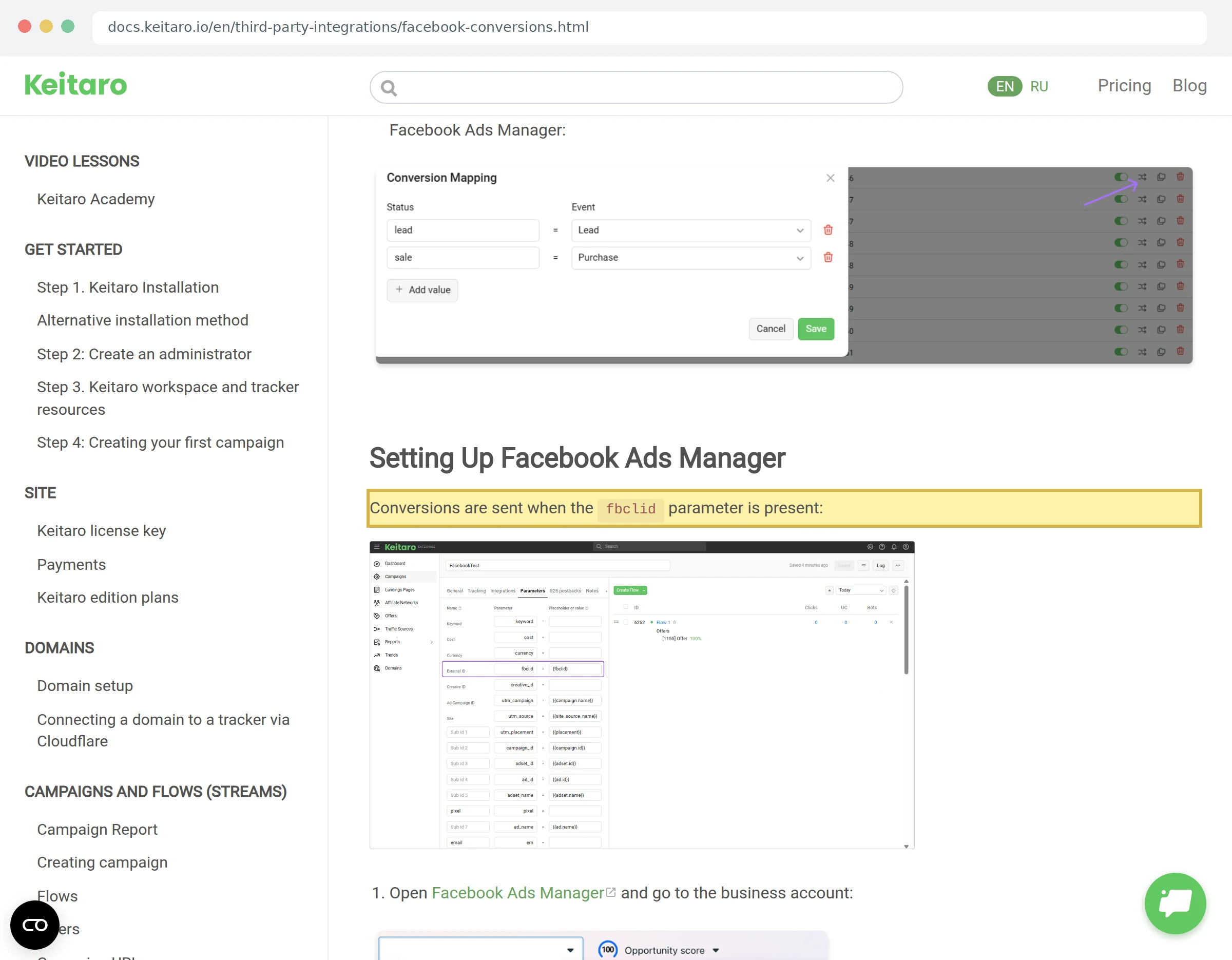1232x960 pixels.
Task: Click Save in the Conversion Mapping screenshot
Action: pos(816,329)
